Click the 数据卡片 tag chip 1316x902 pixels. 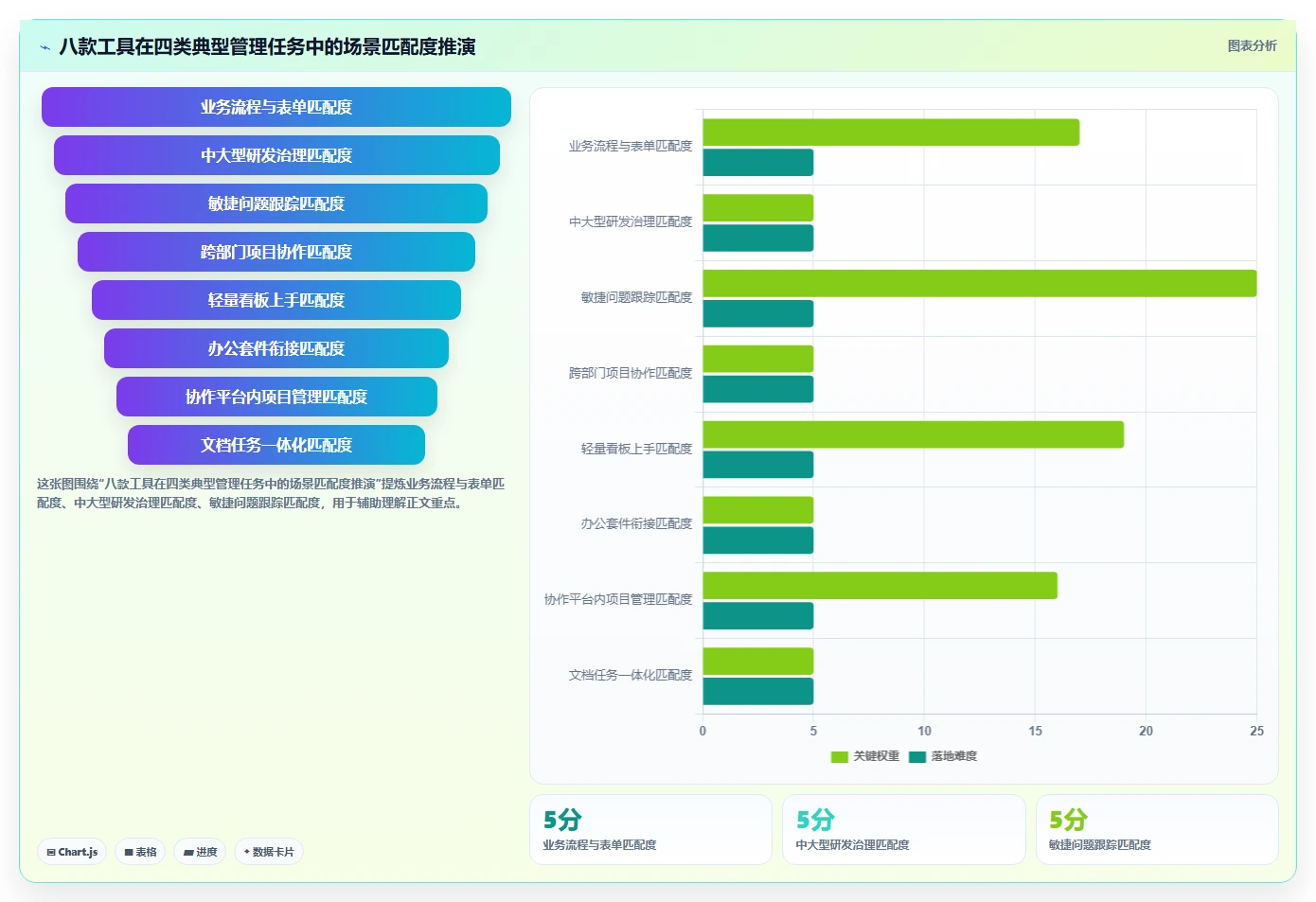click(269, 852)
